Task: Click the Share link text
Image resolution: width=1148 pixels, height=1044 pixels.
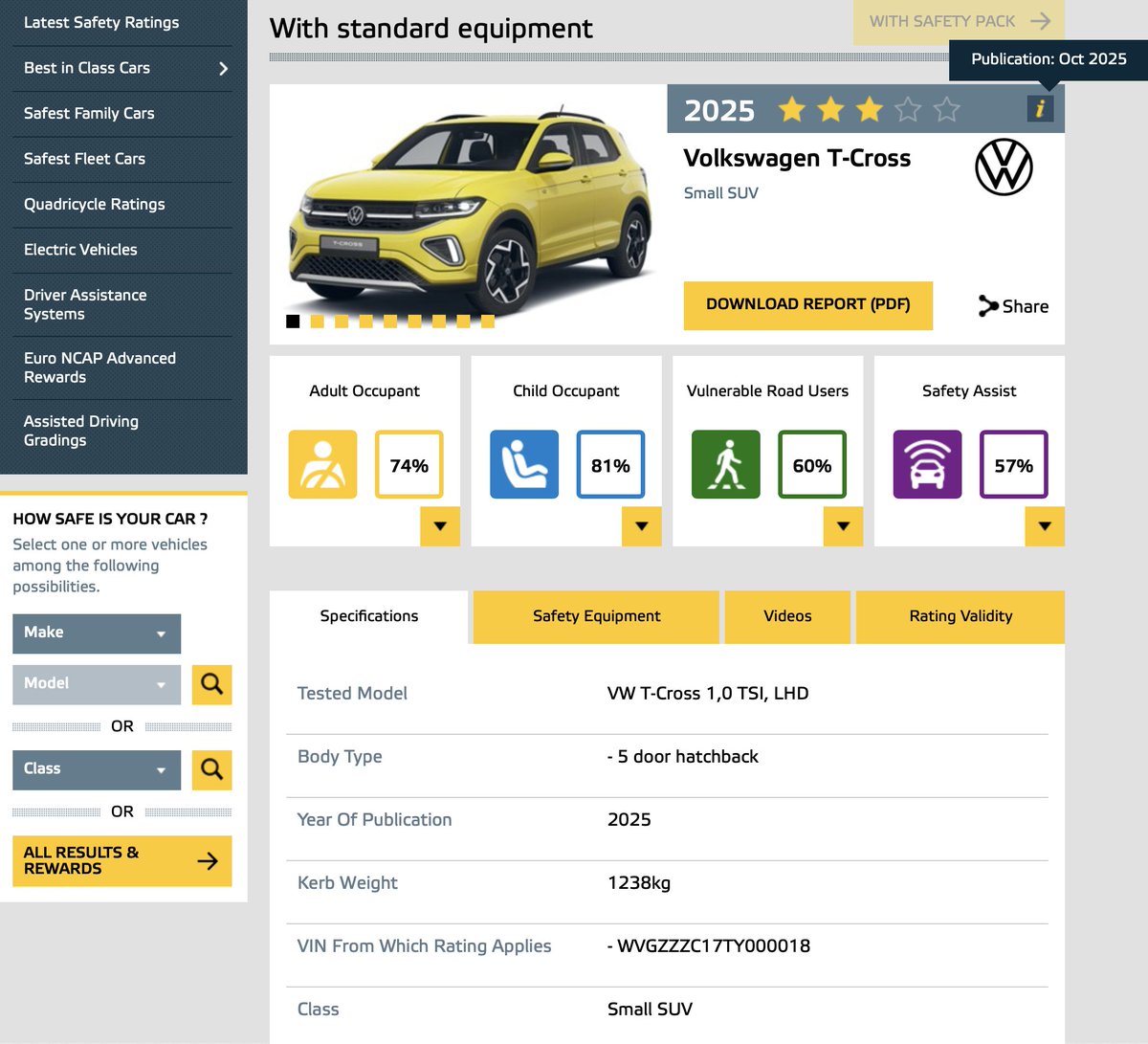Action: point(1026,306)
